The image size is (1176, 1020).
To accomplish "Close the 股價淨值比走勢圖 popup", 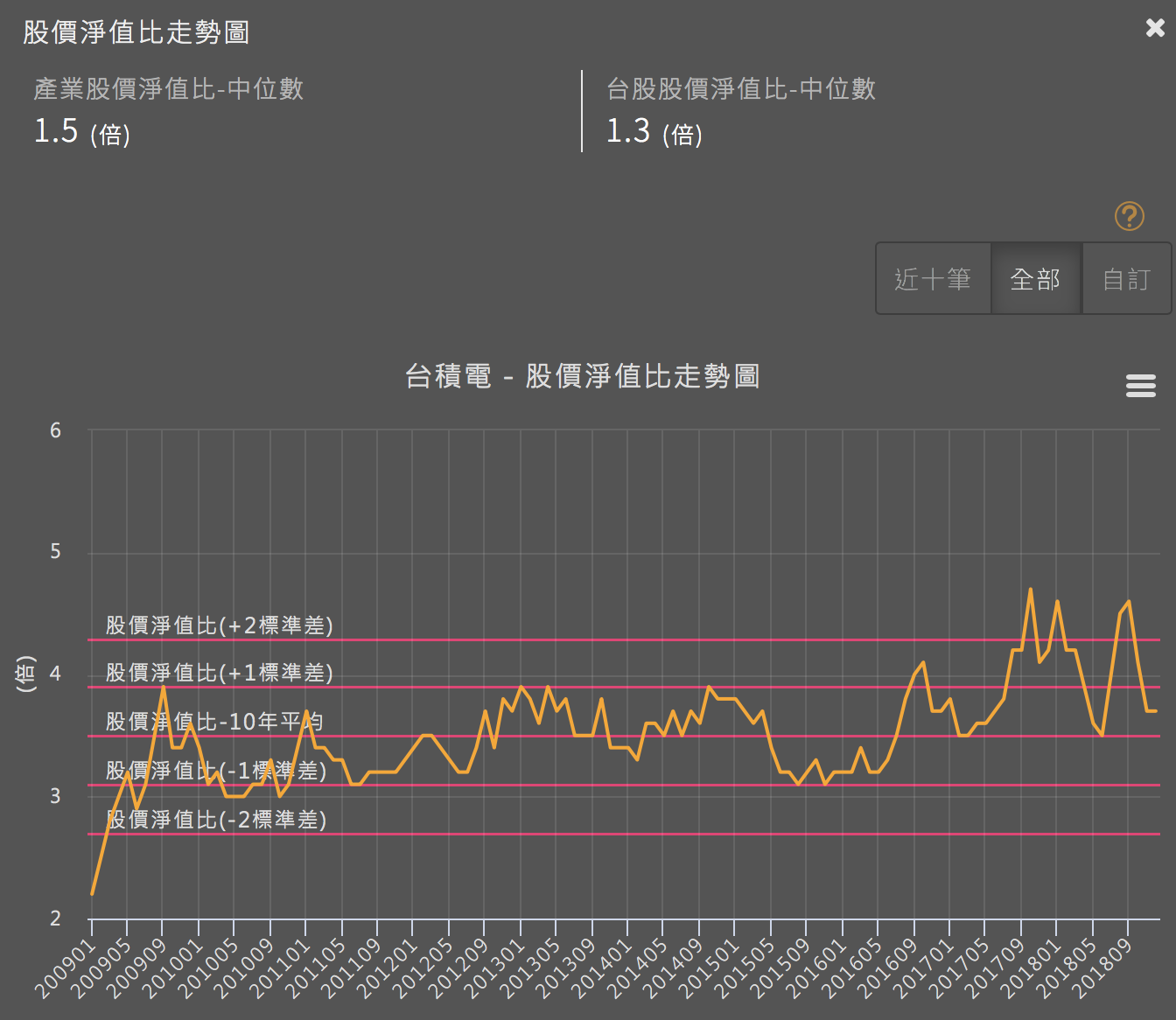I will coord(1153,27).
